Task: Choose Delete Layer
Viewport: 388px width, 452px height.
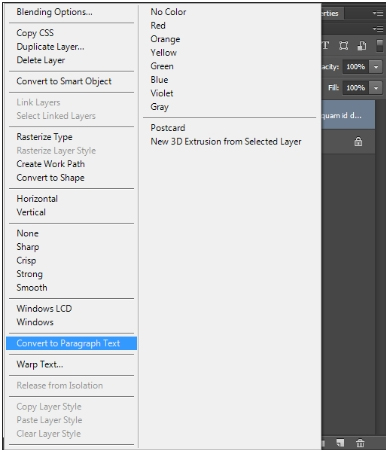Action: click(x=41, y=60)
